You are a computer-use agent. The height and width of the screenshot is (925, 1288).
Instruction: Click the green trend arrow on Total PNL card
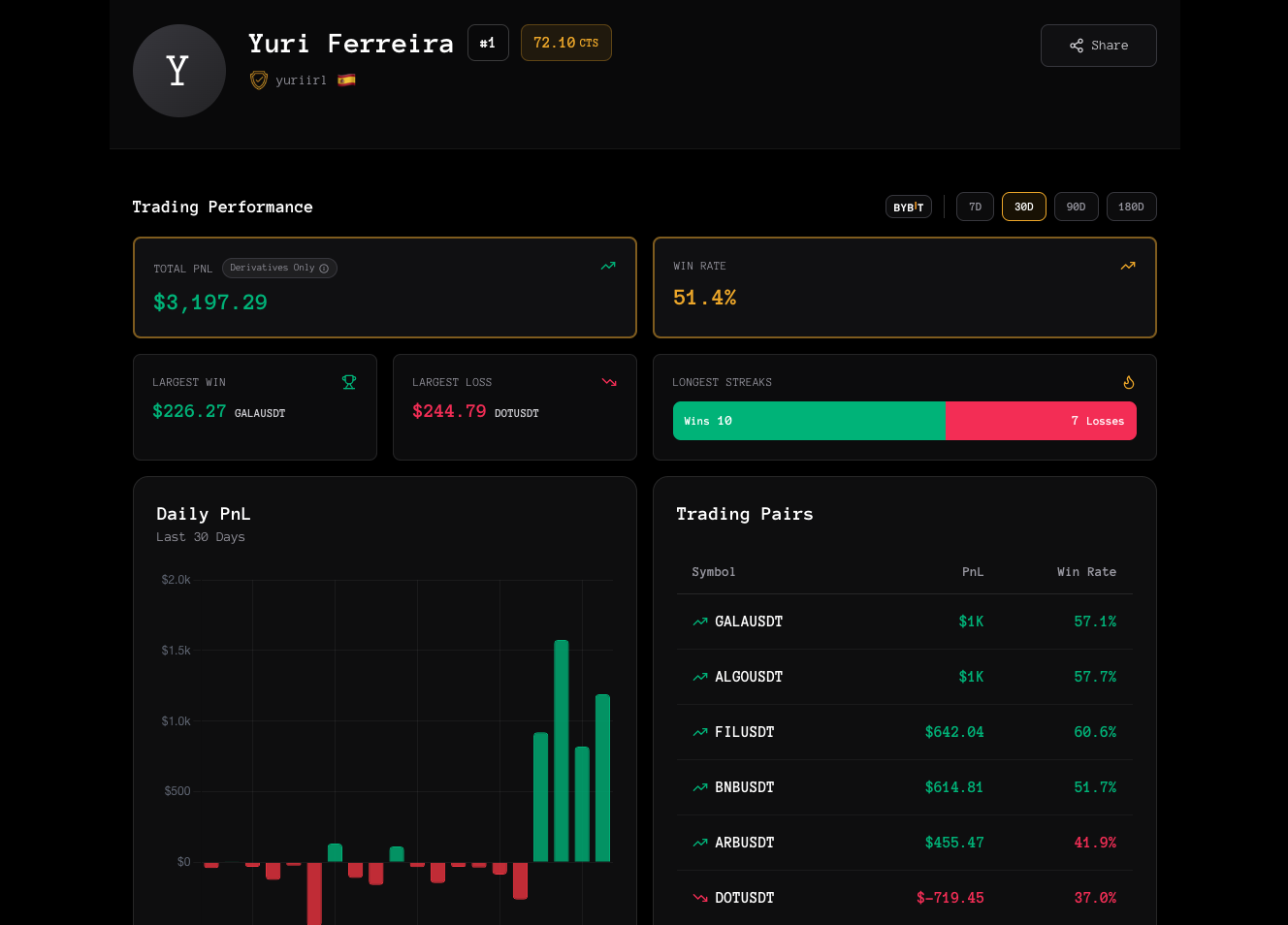coord(608,266)
